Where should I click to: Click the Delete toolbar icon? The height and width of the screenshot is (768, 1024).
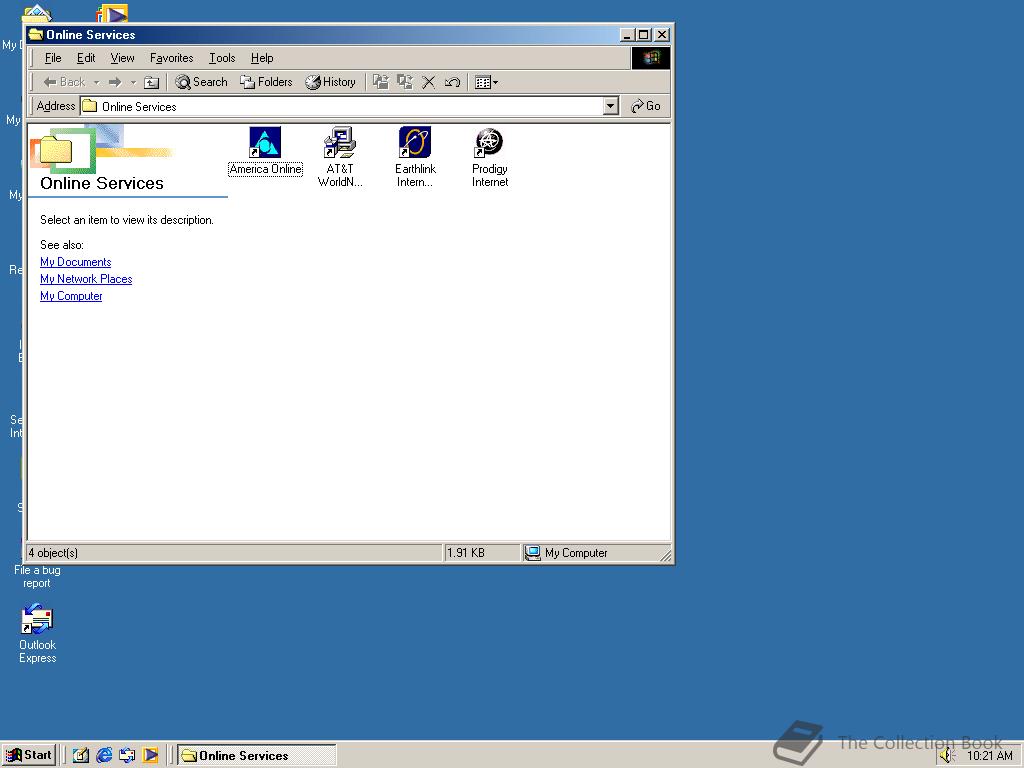tap(429, 82)
